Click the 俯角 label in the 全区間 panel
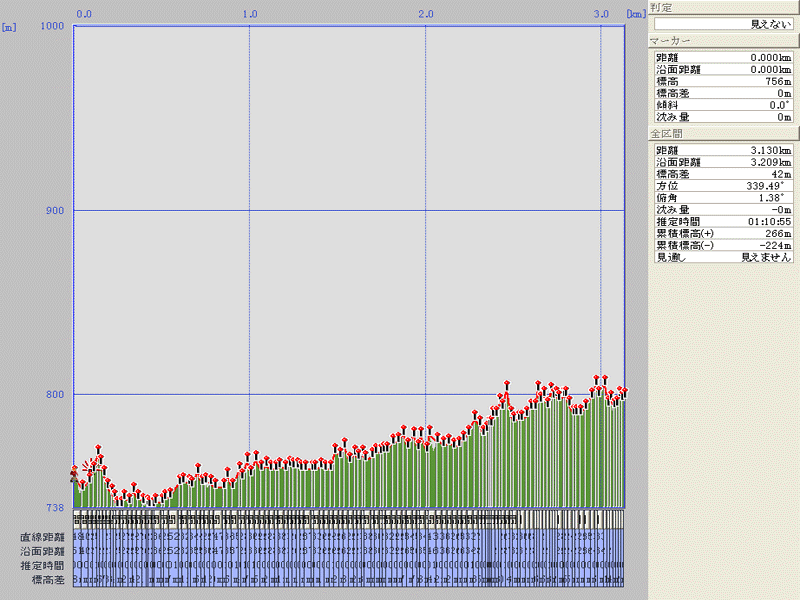Image resolution: width=800 pixels, height=600 pixels. point(667,197)
